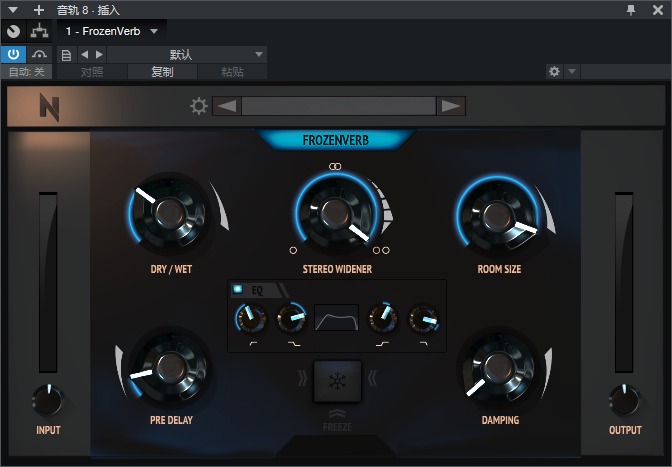672x467 pixels.
Task: Open the routing/sidechain icon
Action: tap(39, 31)
